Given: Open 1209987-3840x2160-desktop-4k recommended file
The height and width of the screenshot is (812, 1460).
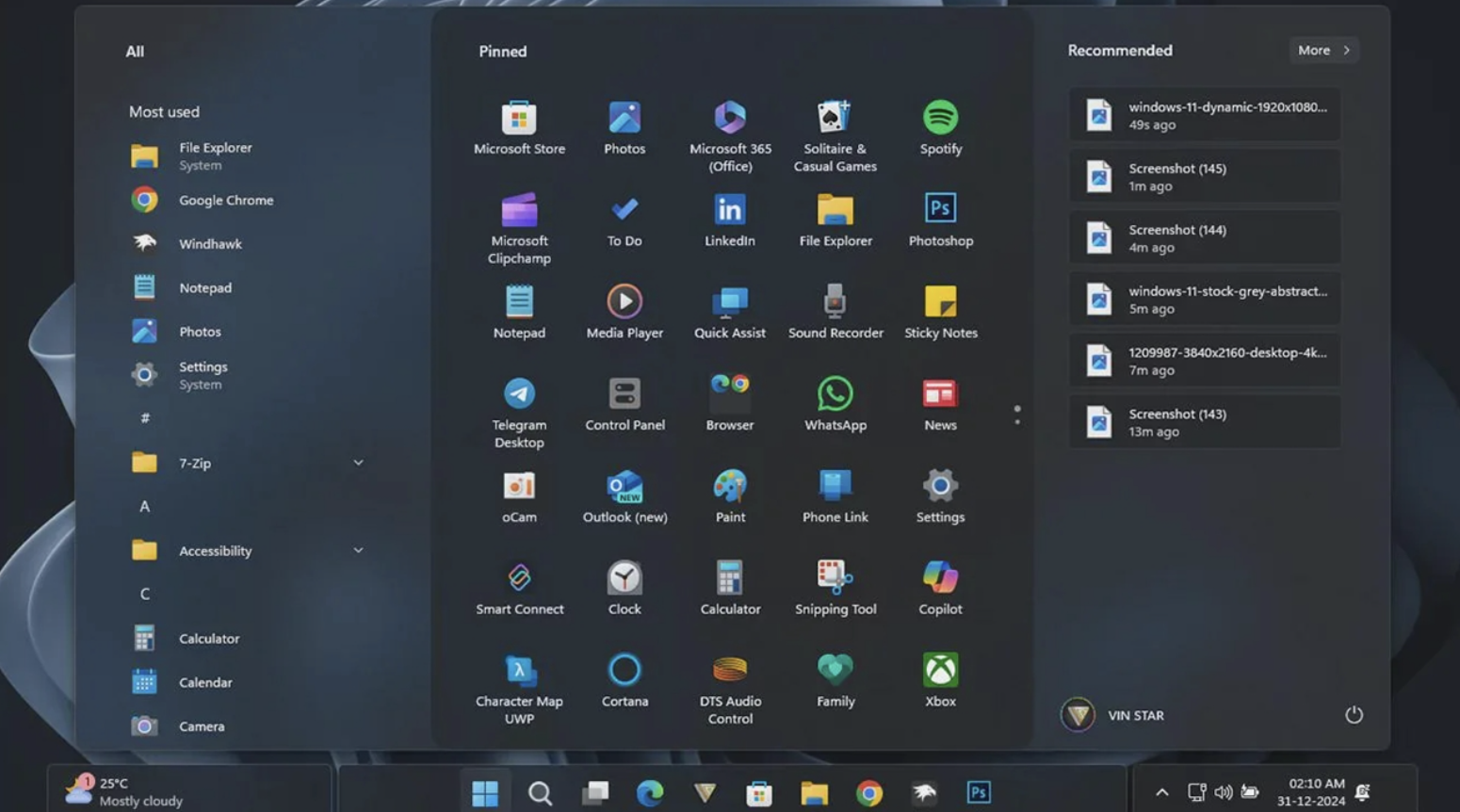Looking at the screenshot, I should (x=1205, y=360).
